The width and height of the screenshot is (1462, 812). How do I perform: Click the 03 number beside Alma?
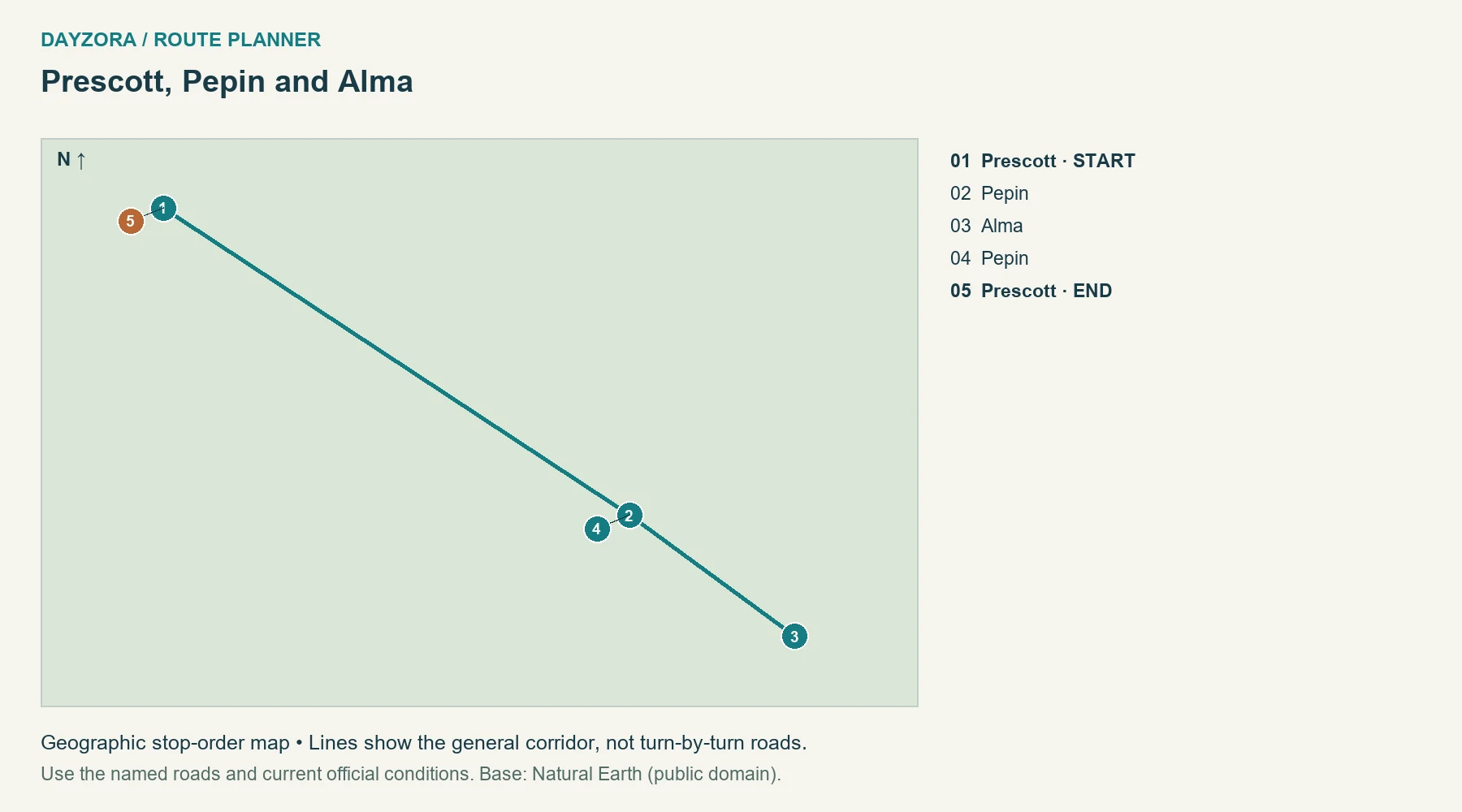(961, 226)
